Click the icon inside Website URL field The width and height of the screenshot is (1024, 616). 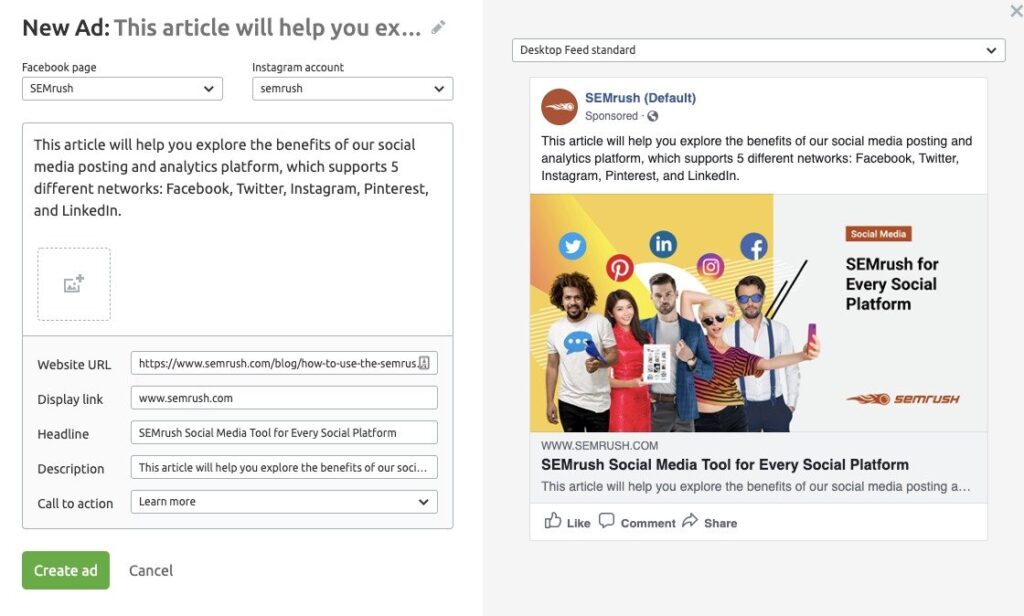point(424,363)
